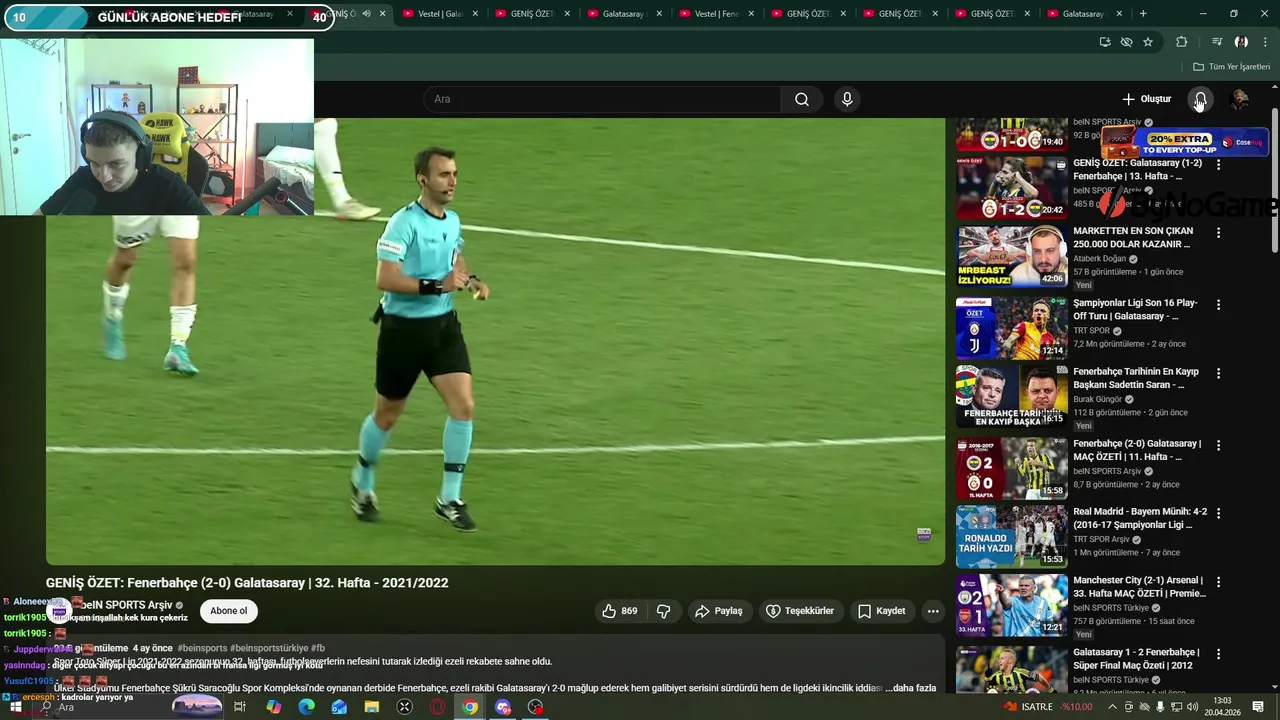Dislike the Fenerbahçe Galatasaray video
Viewport: 1280px width, 720px height.
tap(663, 611)
